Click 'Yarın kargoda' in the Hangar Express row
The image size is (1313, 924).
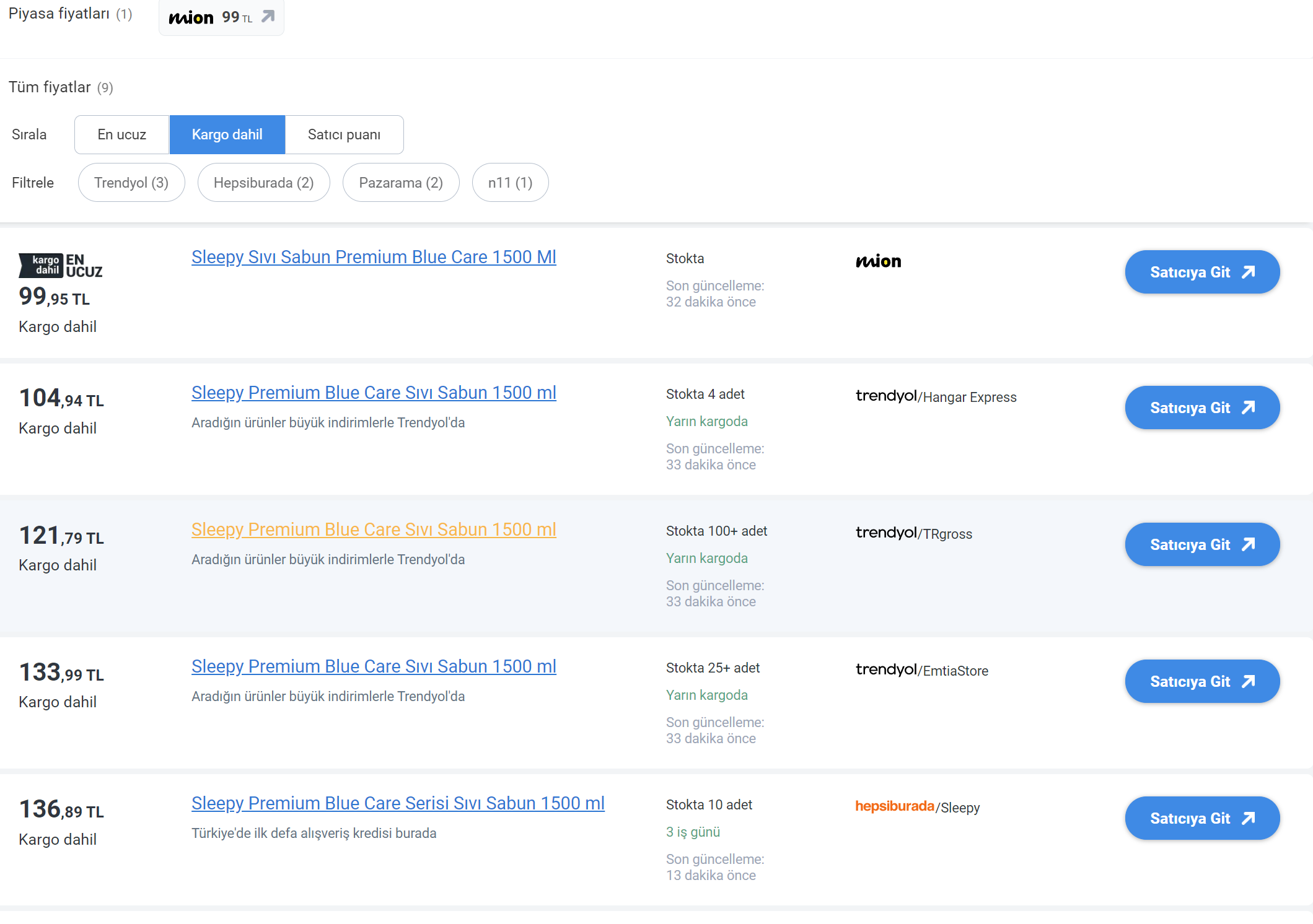pos(707,421)
